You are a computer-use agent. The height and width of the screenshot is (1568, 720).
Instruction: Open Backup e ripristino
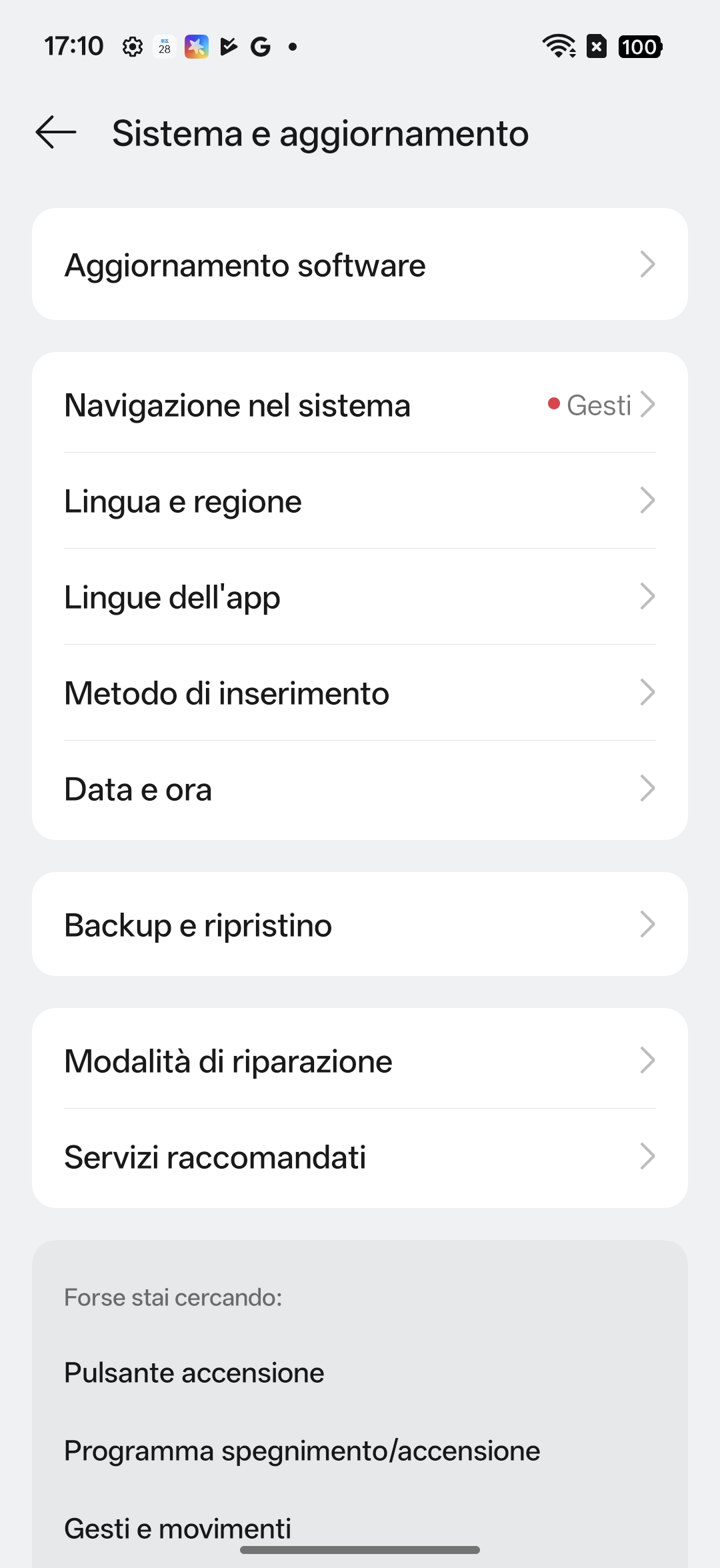360,925
